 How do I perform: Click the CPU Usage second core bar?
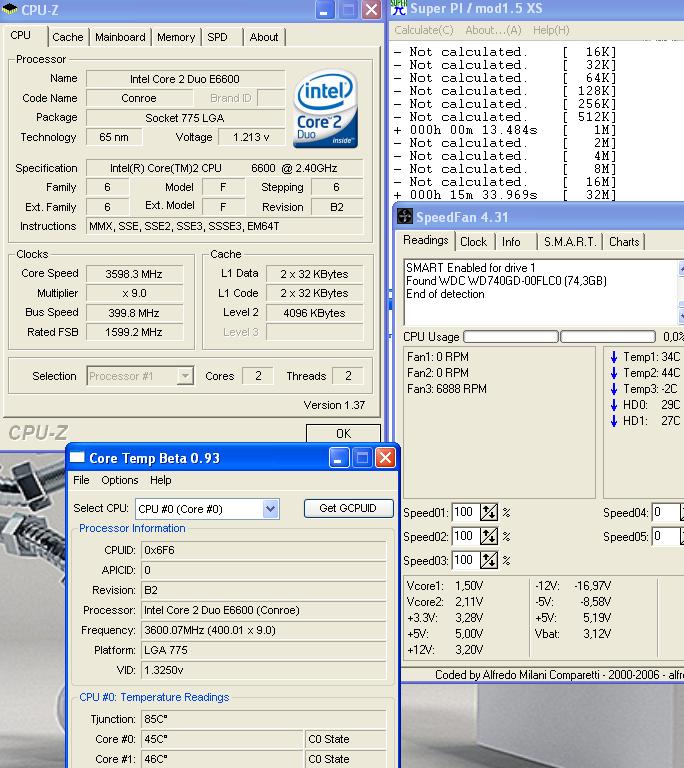608,337
